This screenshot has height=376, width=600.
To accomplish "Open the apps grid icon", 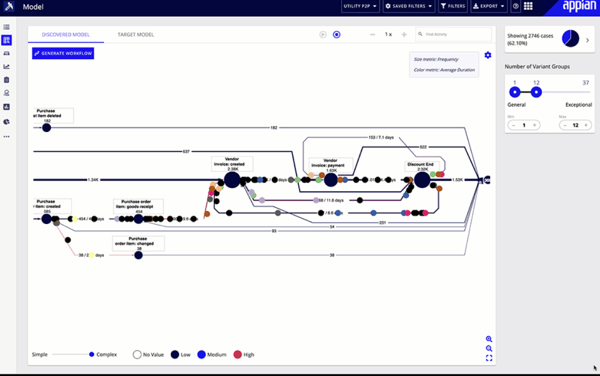I will coord(528,6).
